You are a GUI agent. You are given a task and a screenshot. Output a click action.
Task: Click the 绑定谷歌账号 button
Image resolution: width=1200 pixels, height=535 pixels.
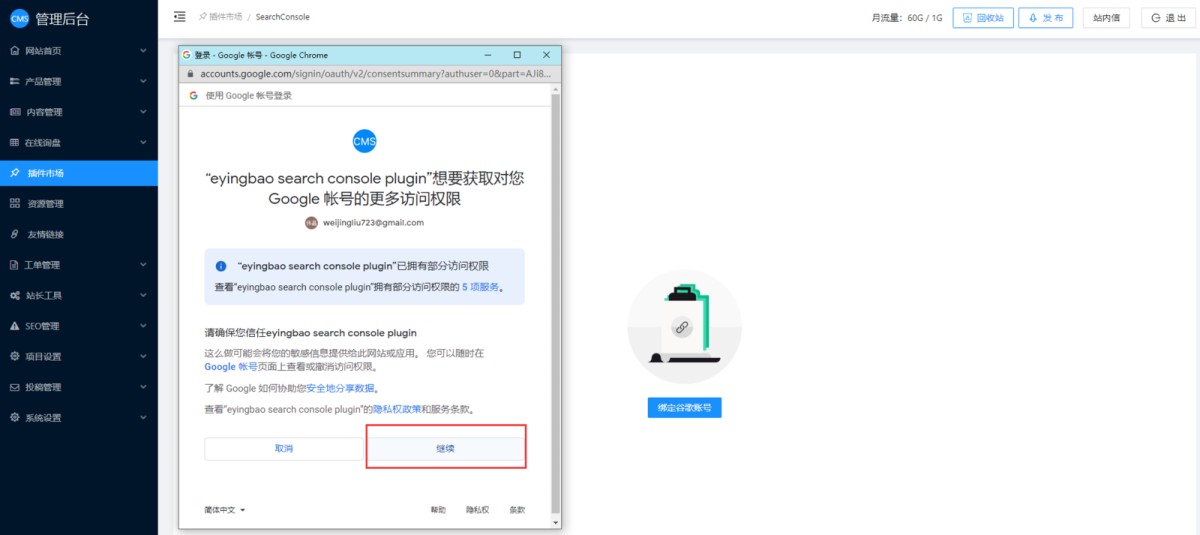coord(684,407)
